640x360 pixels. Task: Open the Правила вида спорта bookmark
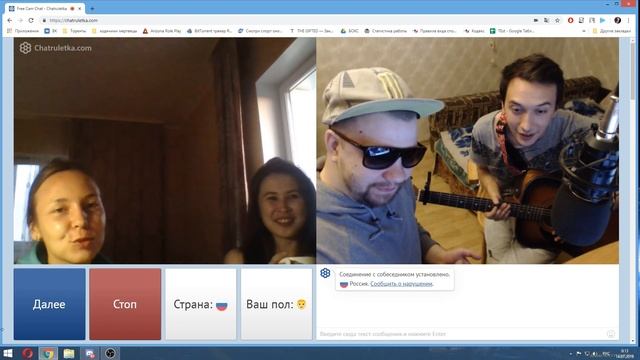(x=435, y=31)
